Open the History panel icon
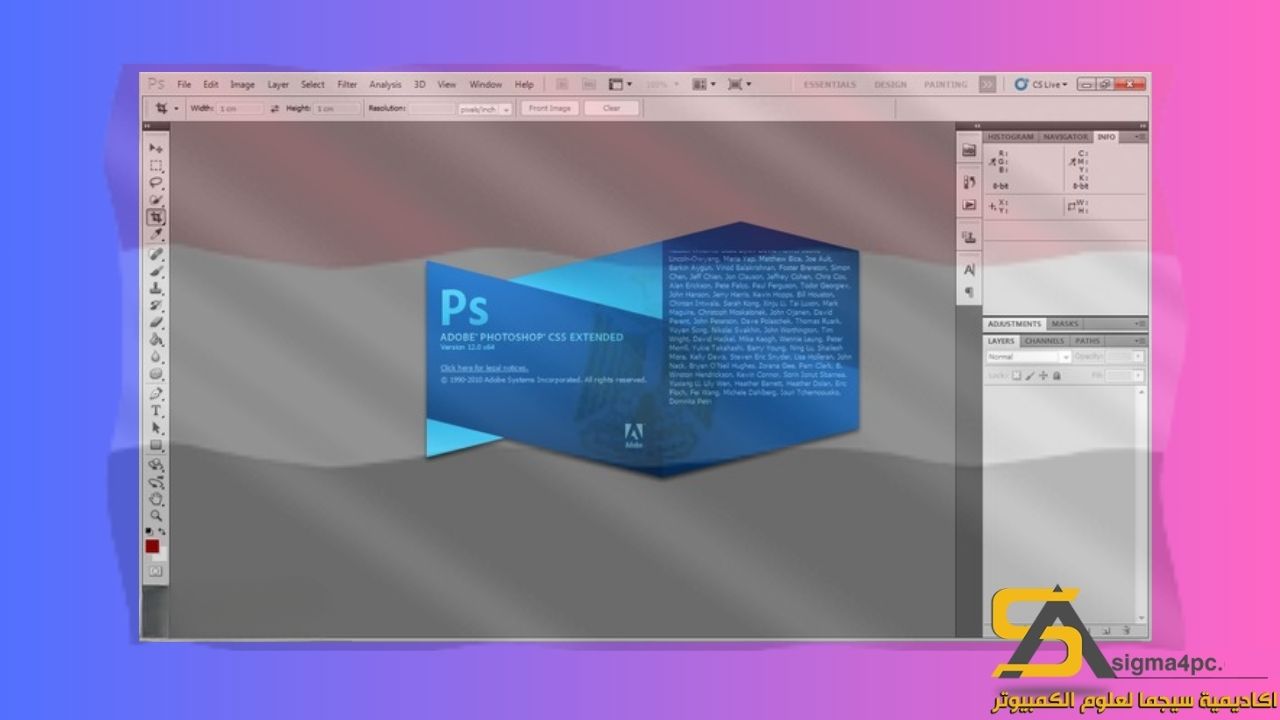The image size is (1280, 720). pos(968,182)
